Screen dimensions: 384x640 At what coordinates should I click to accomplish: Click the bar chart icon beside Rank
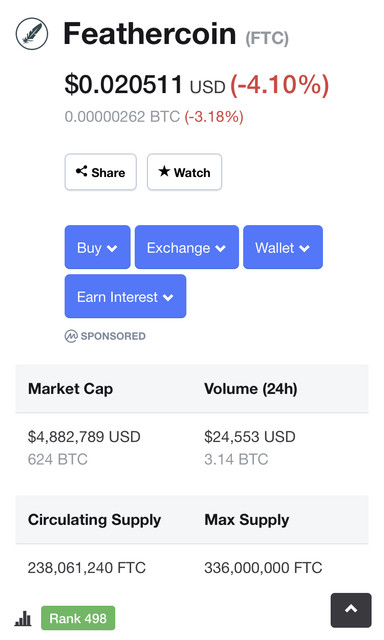[x=23, y=618]
